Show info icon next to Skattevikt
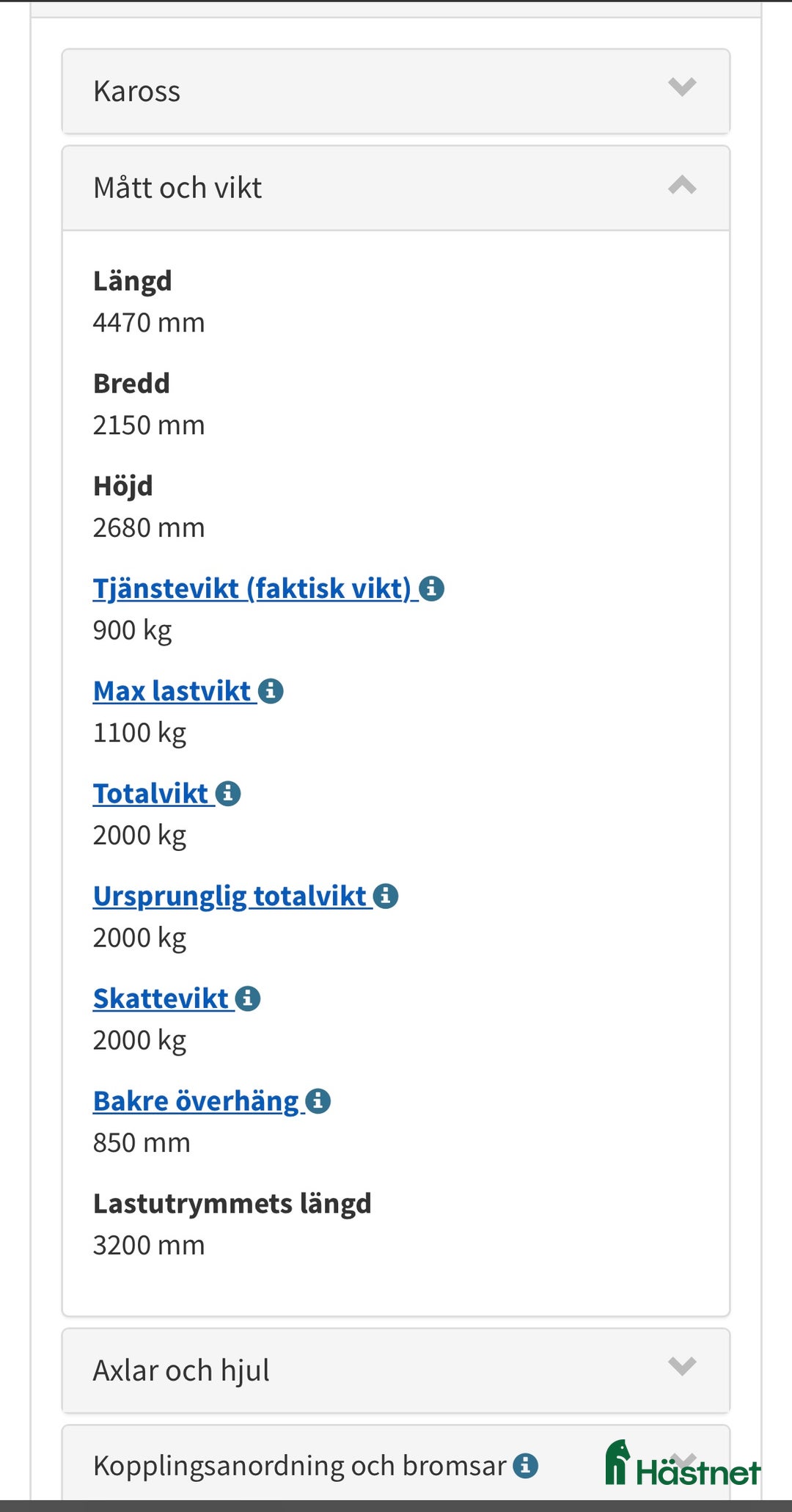The width and height of the screenshot is (792, 1512). pos(248,998)
